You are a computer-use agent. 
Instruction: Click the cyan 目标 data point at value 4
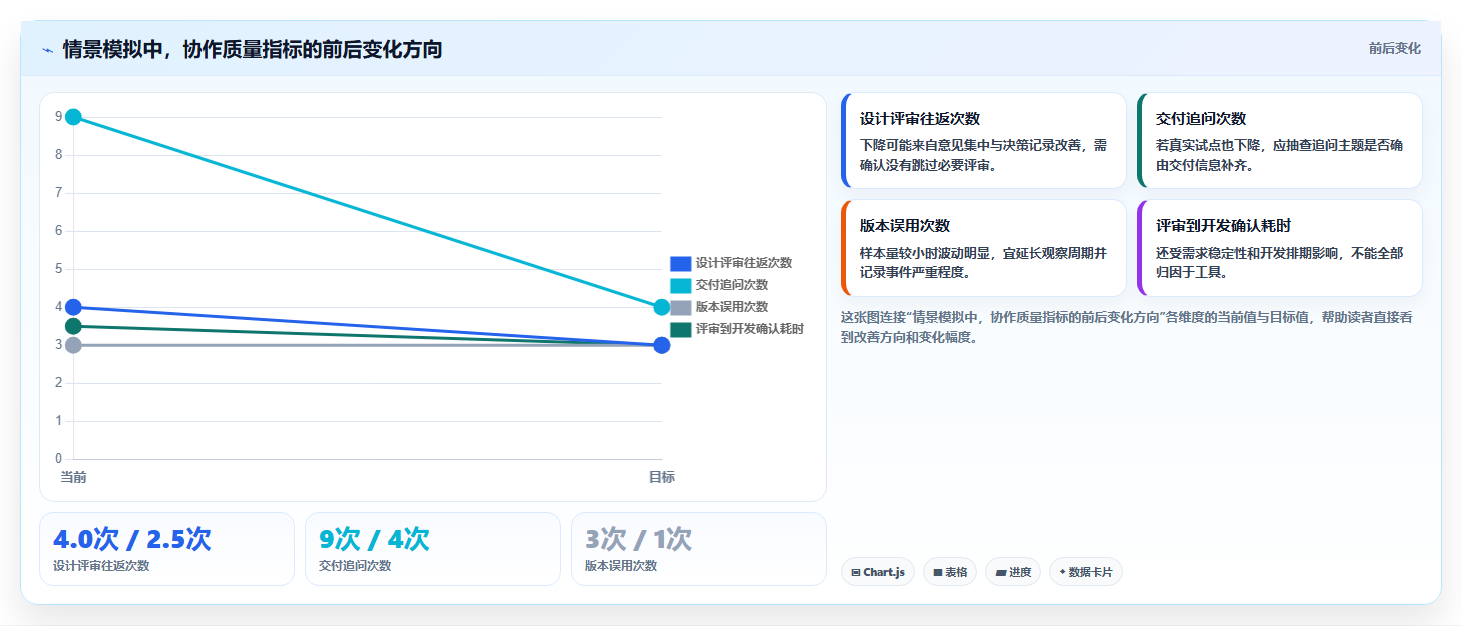(x=661, y=307)
